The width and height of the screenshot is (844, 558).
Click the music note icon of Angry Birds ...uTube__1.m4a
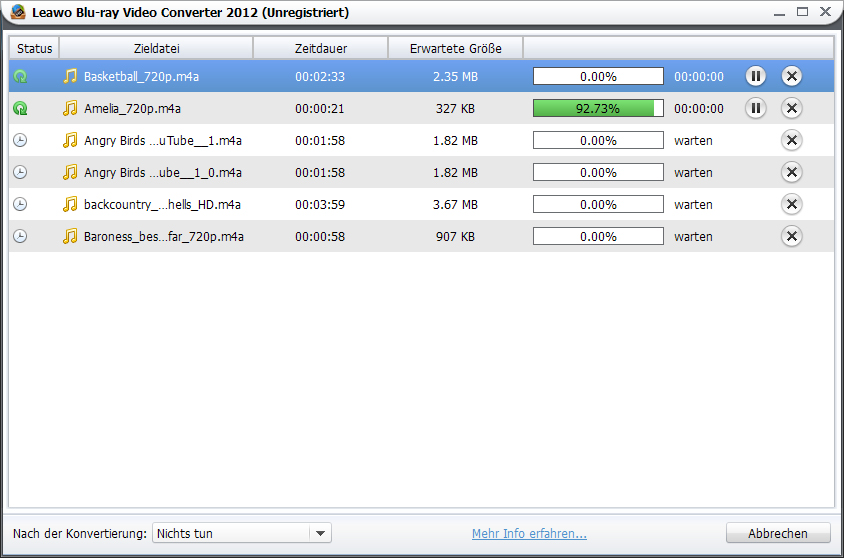pos(70,140)
